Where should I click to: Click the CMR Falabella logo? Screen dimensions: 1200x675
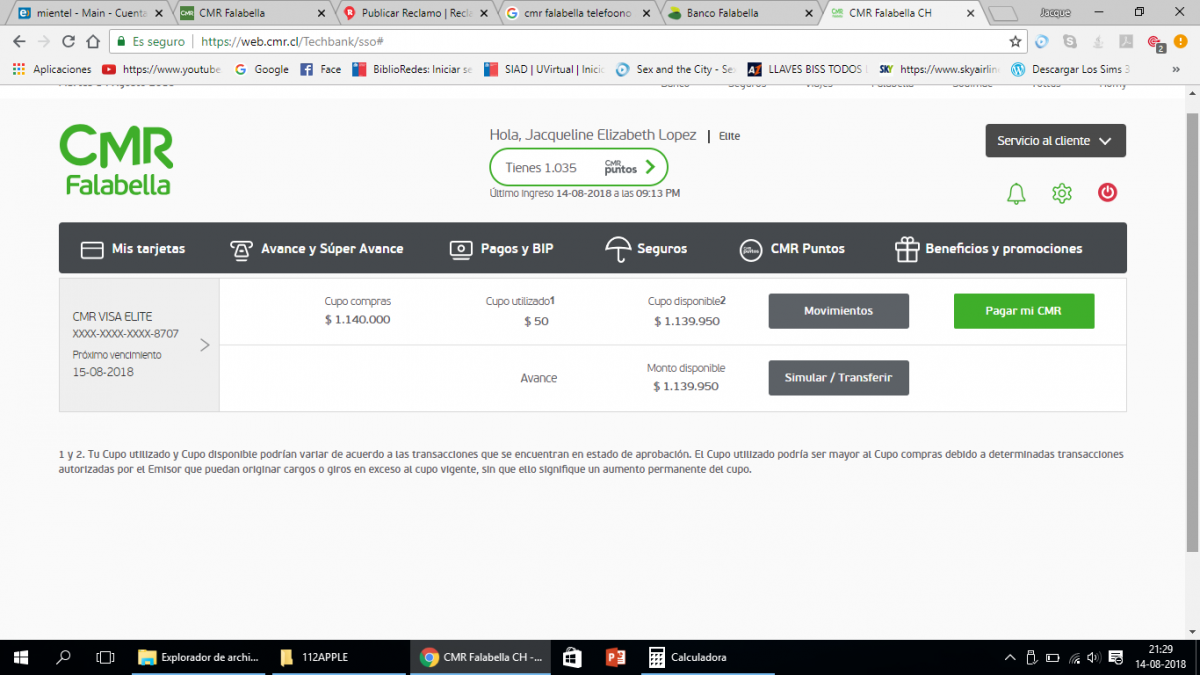tap(117, 160)
